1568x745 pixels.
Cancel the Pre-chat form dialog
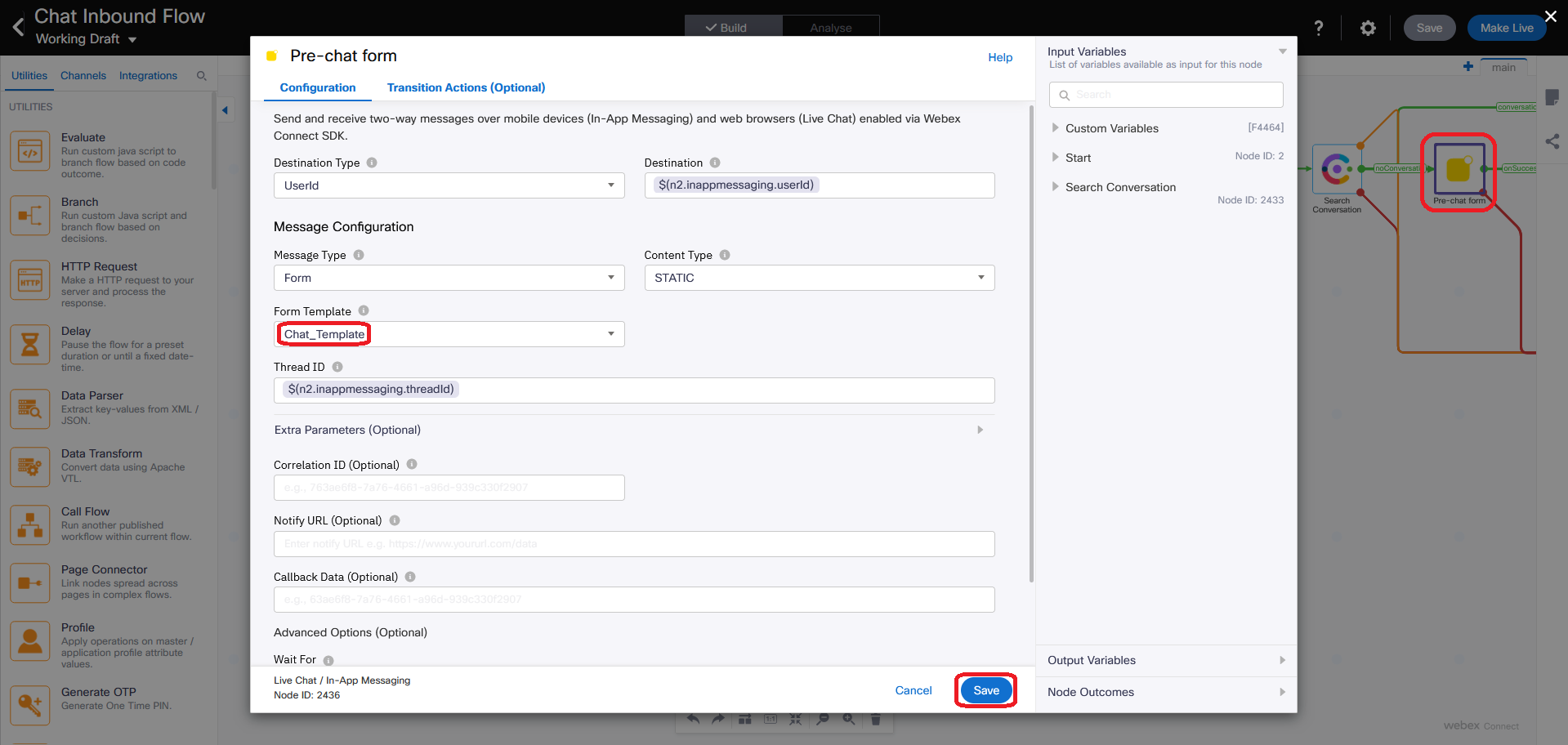914,690
